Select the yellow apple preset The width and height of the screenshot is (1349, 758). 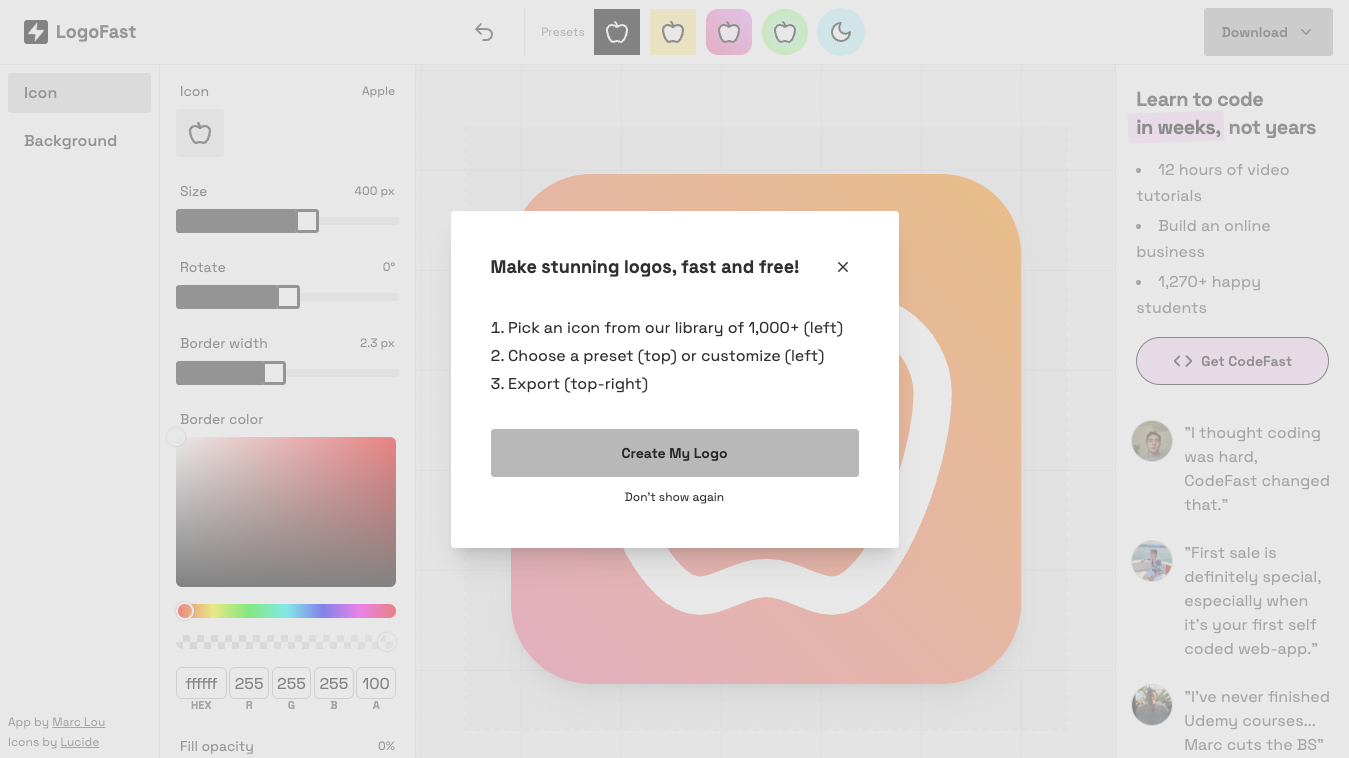point(673,32)
